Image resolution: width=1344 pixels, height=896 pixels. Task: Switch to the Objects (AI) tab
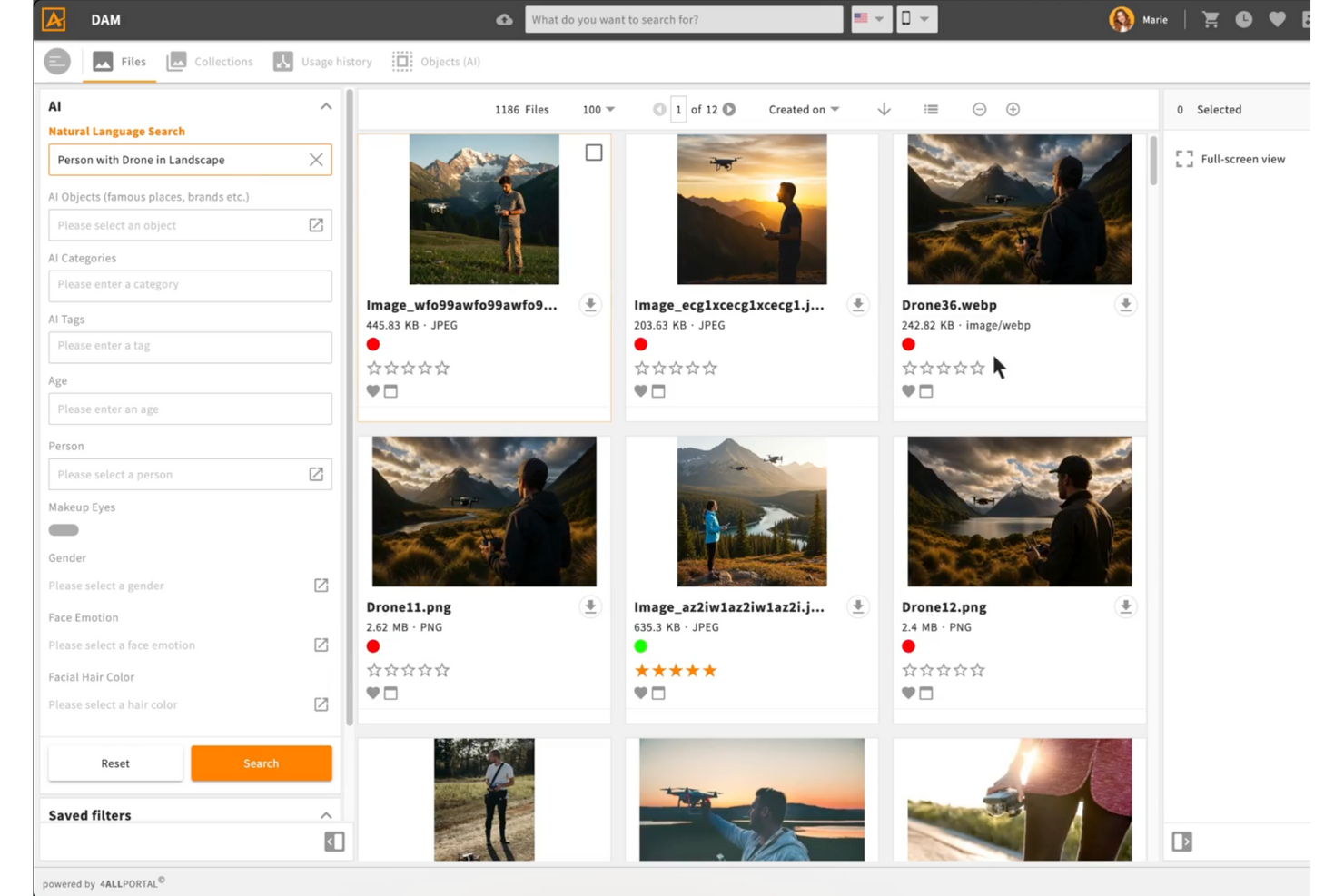437,62
